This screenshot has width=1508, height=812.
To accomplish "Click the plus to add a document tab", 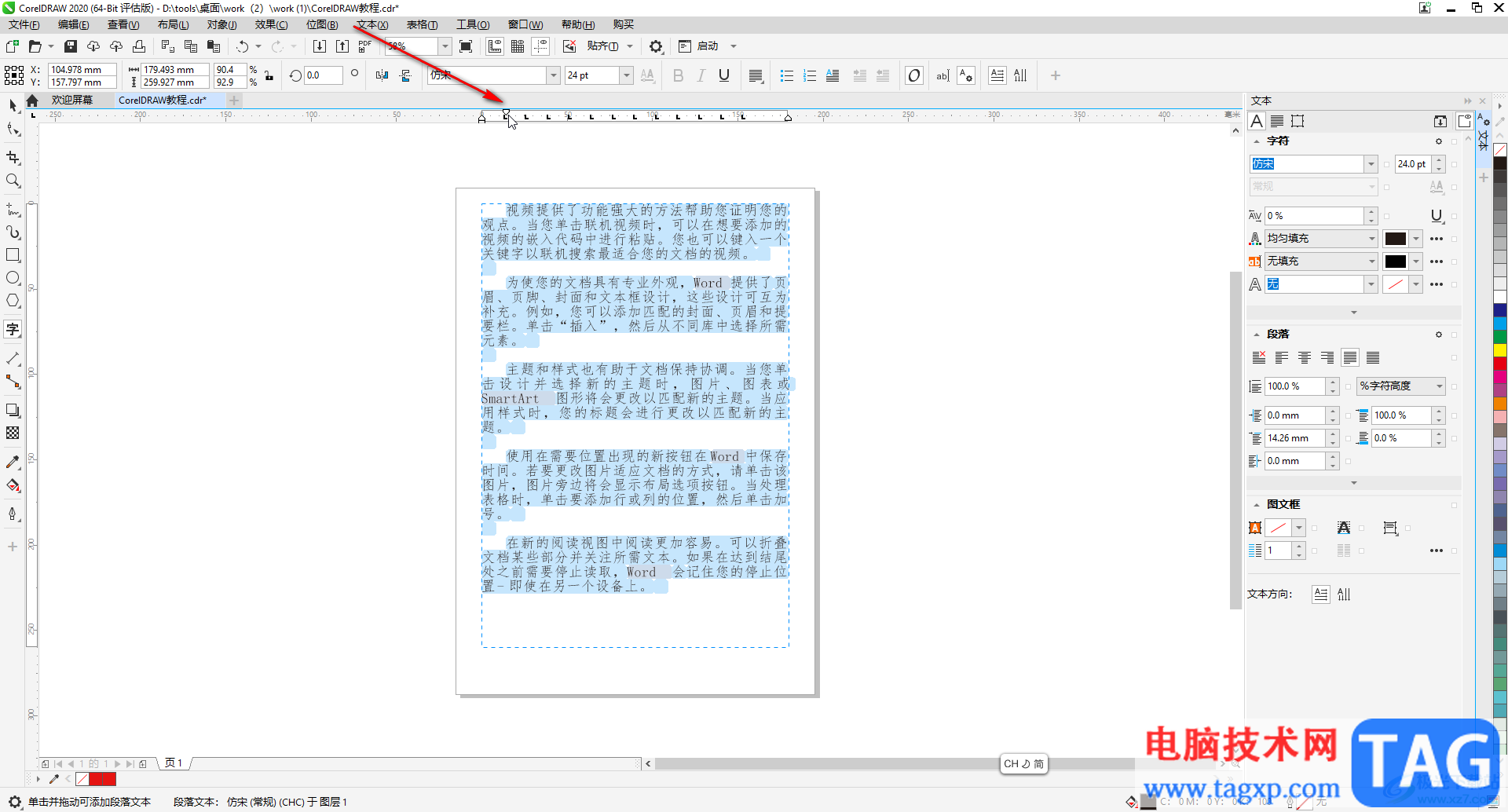I will [233, 100].
